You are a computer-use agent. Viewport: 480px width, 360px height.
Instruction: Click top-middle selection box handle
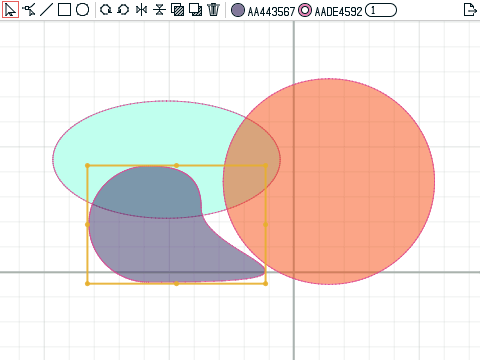tap(176, 165)
